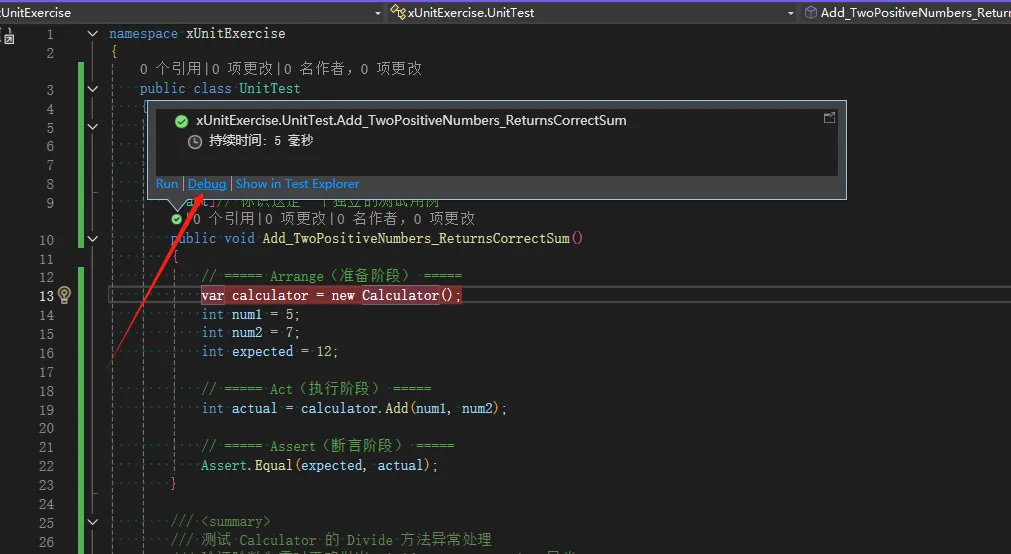Pop out the test result tooltip window
Image resolution: width=1011 pixels, height=554 pixels.
pos(829,117)
